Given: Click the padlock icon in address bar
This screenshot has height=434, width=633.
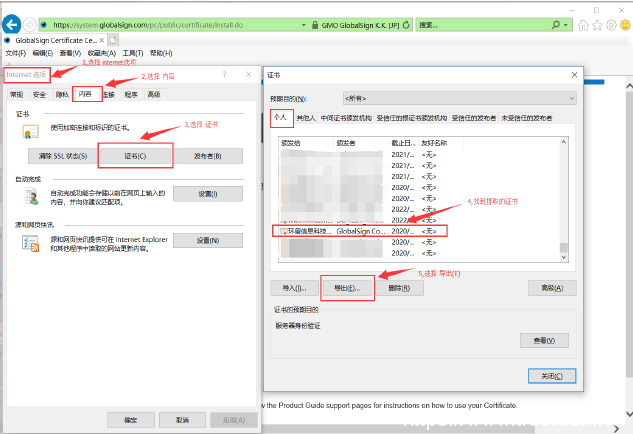Looking at the screenshot, I should (315, 25).
